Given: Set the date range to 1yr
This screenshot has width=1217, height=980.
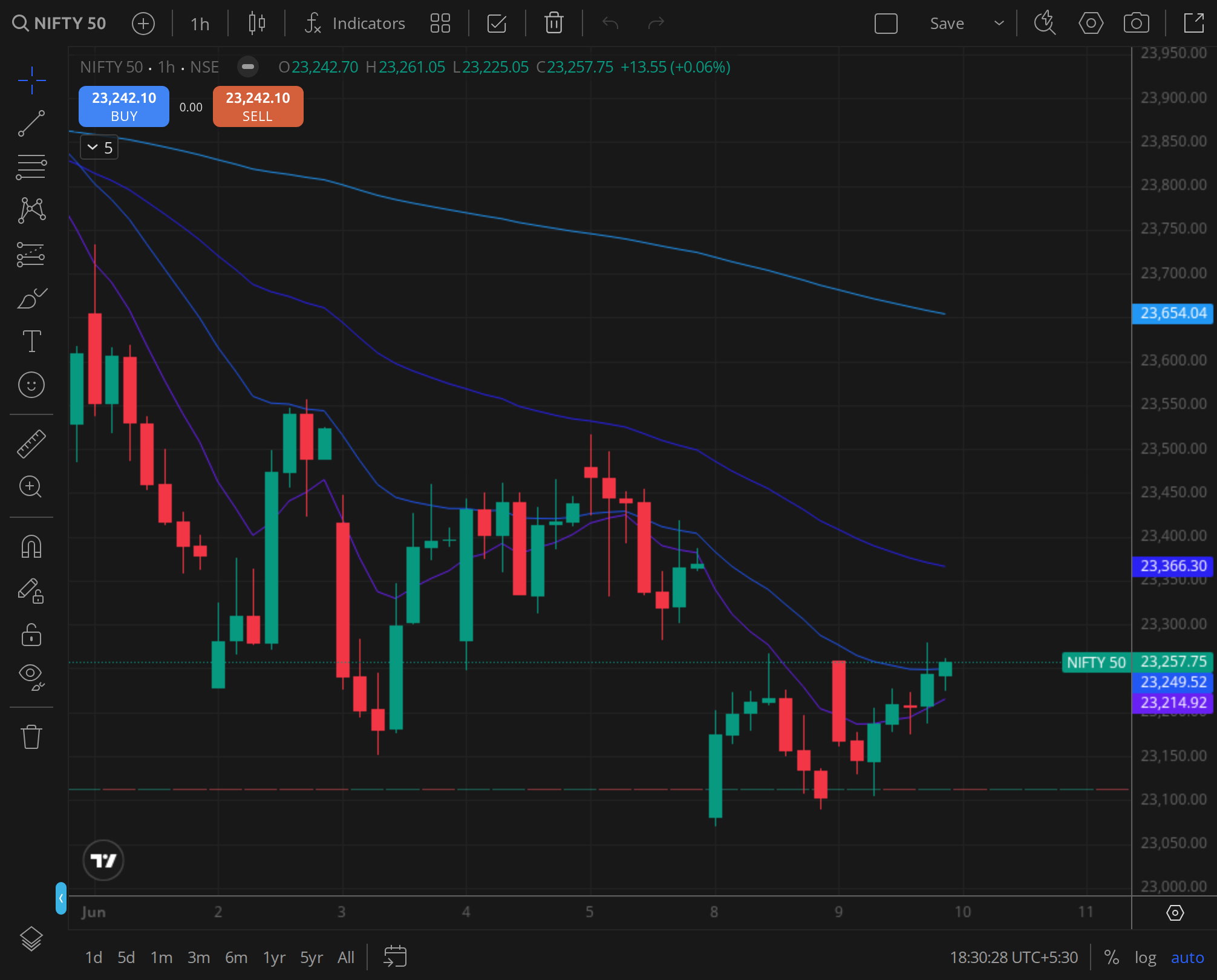Looking at the screenshot, I should (274, 958).
